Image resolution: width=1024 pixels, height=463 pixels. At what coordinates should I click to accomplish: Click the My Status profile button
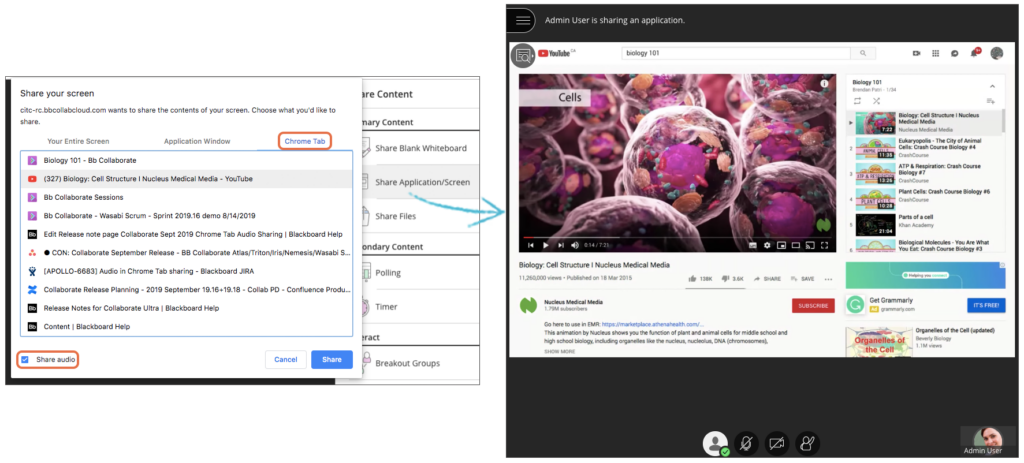click(716, 443)
